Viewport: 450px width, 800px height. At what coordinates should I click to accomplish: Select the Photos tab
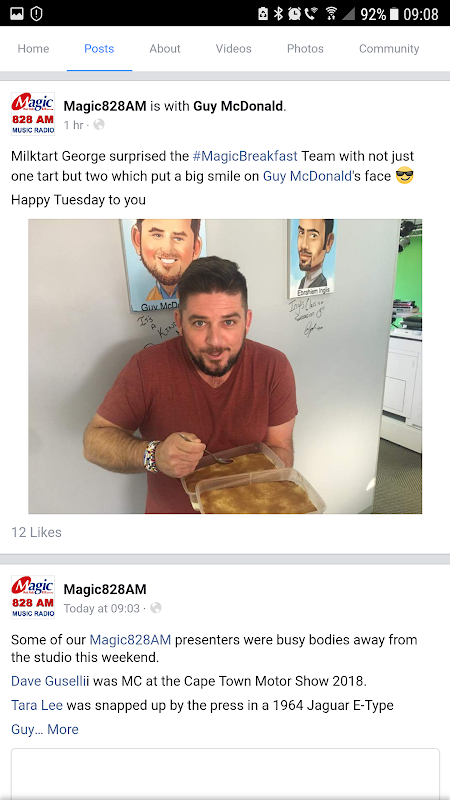(x=305, y=48)
